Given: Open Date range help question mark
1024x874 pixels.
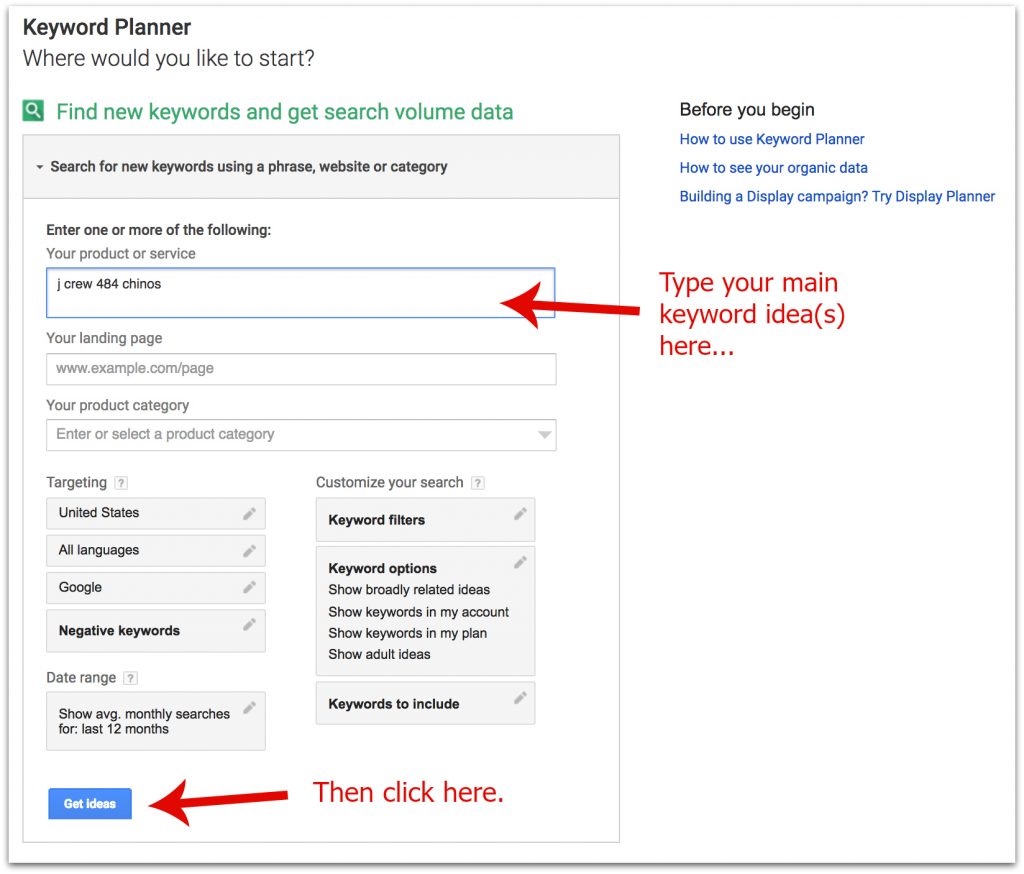Looking at the screenshot, I should tap(131, 678).
